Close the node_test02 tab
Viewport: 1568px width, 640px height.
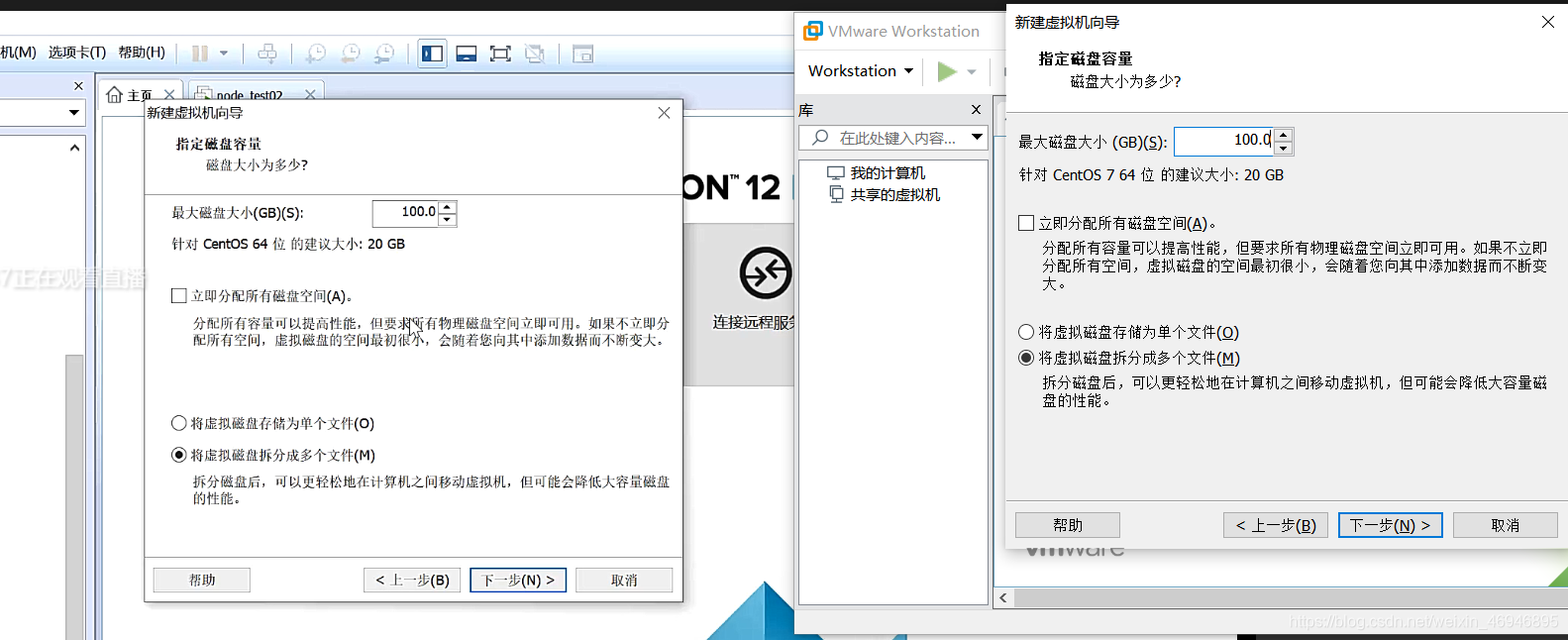(310, 95)
